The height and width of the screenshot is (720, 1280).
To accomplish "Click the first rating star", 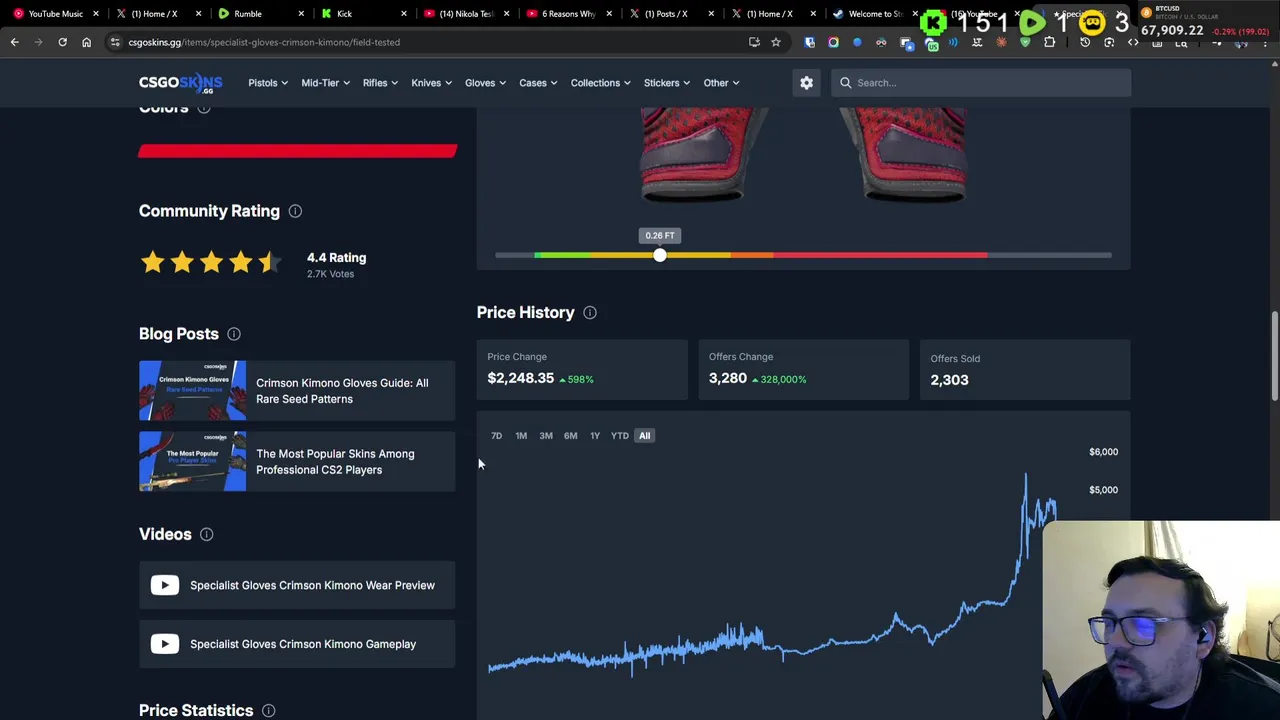I will (152, 263).
